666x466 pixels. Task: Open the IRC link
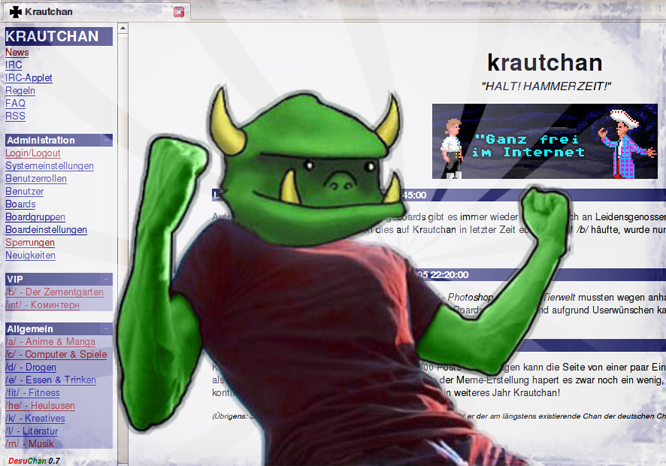coord(14,65)
